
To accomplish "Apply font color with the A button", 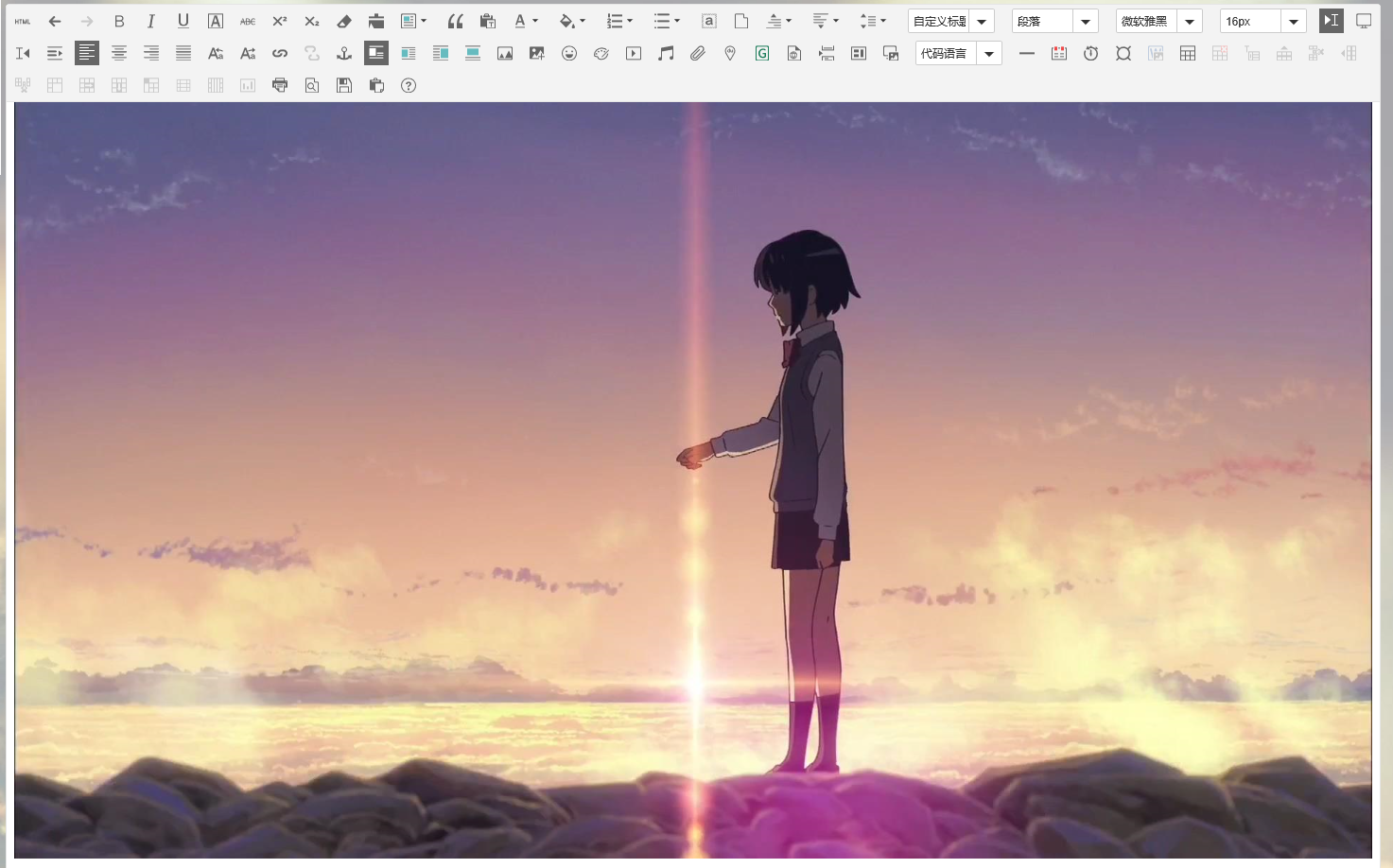I will [x=520, y=21].
